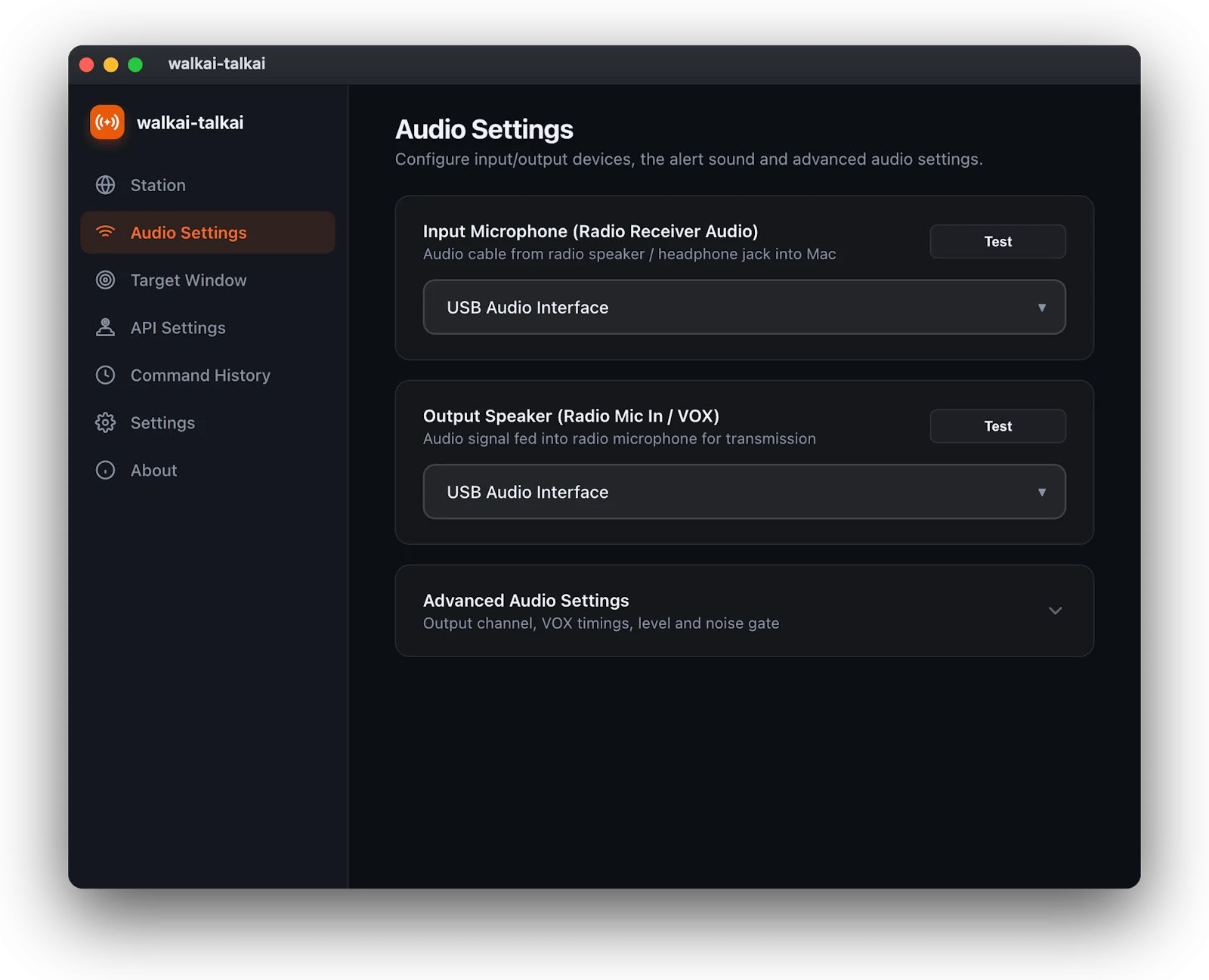
Task: Click the gear icon beside Settings
Action: pyautogui.click(x=106, y=422)
